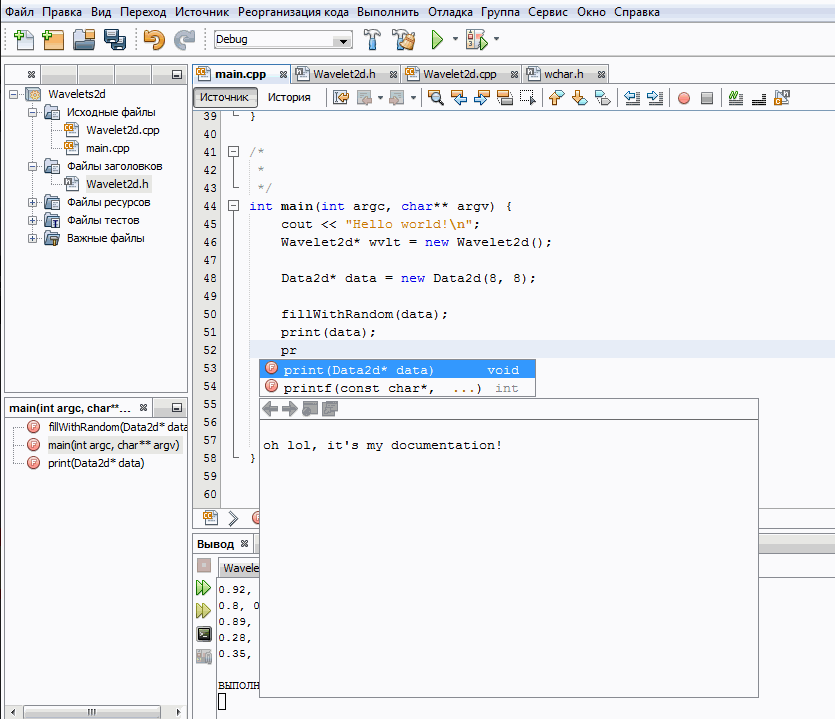Click the Undo arrow icon
The height and width of the screenshot is (719, 835).
click(153, 40)
